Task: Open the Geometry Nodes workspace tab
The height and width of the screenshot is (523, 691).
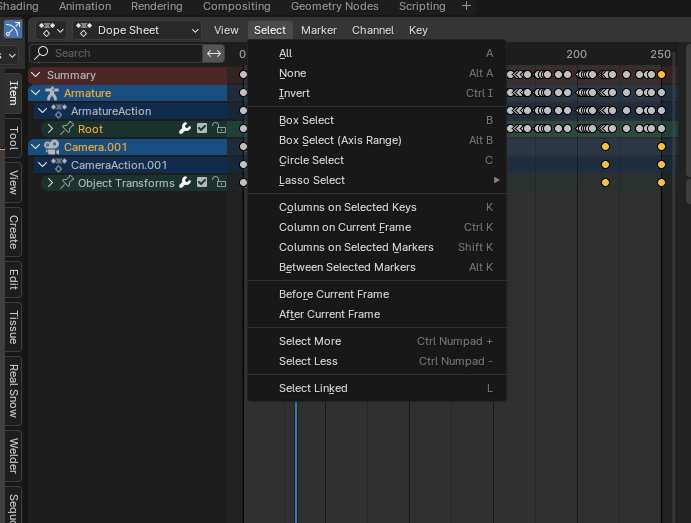Action: click(335, 6)
